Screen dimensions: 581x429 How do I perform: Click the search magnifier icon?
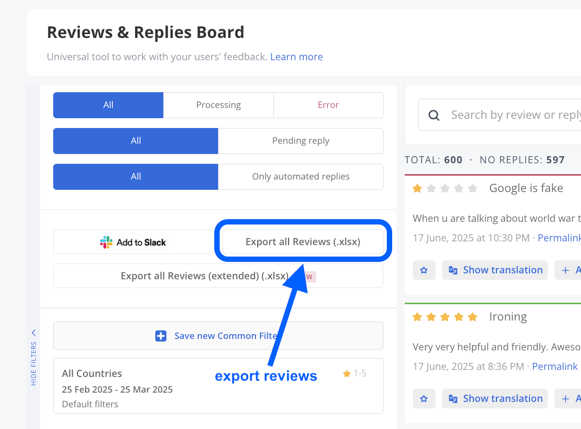[x=434, y=115]
